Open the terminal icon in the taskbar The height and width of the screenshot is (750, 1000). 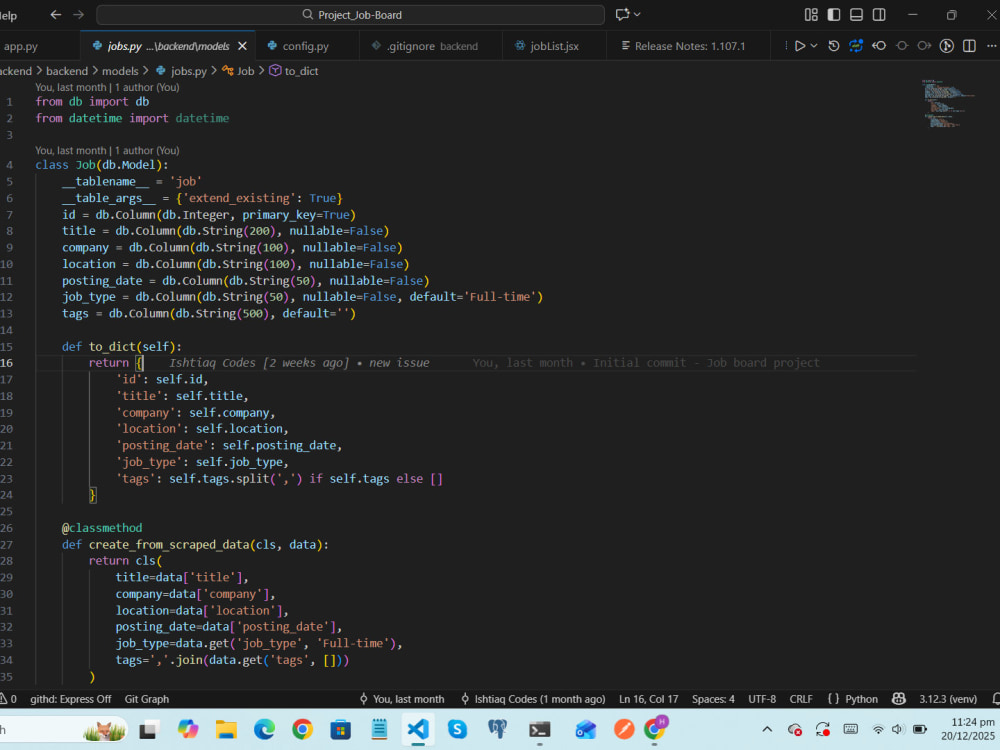540,729
